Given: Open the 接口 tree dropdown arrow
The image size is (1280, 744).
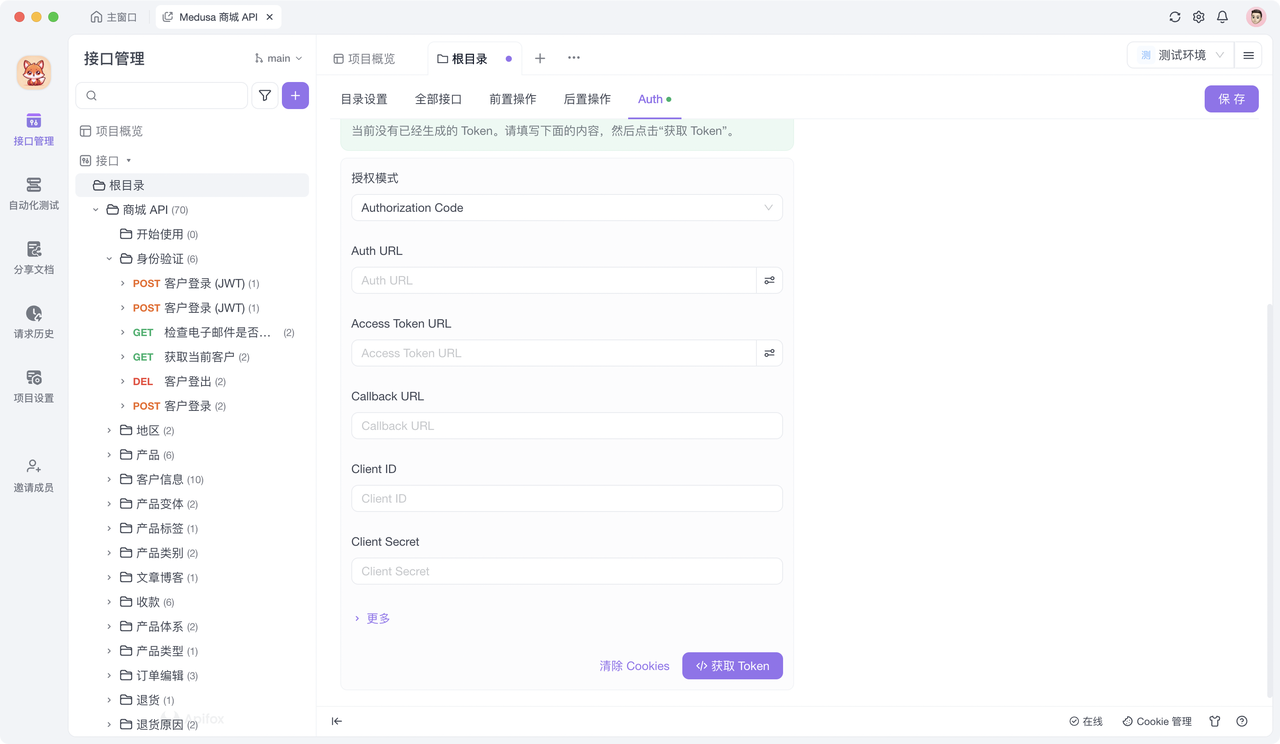Looking at the screenshot, I should [129, 161].
